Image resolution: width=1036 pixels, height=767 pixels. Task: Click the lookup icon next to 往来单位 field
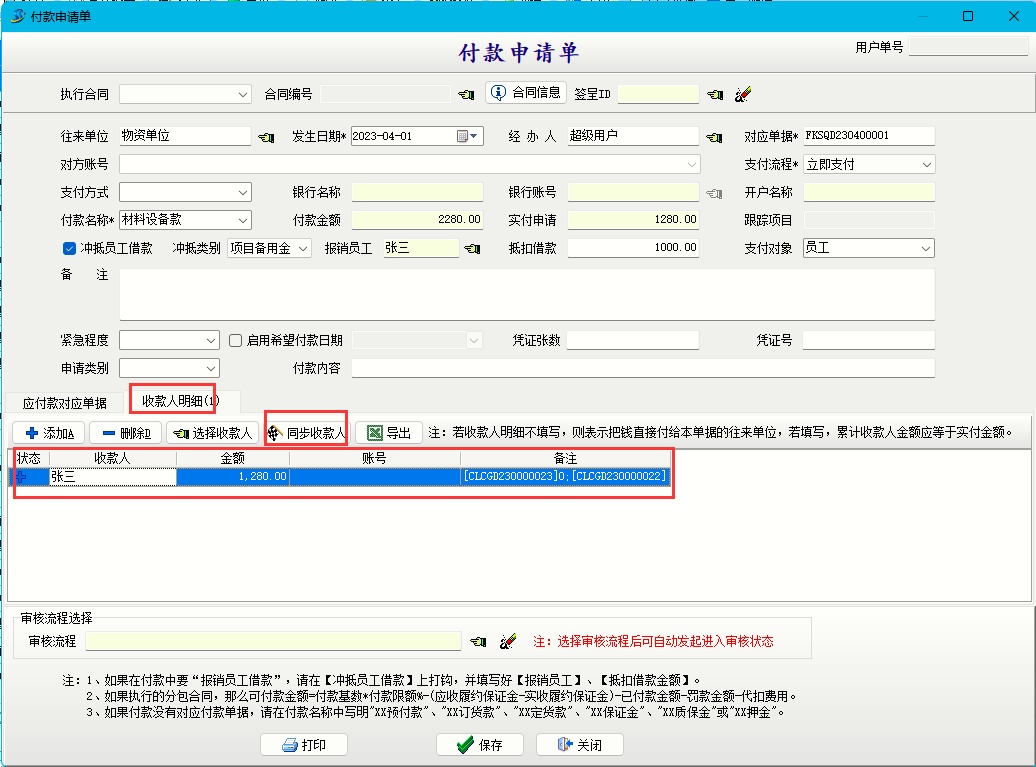265,137
